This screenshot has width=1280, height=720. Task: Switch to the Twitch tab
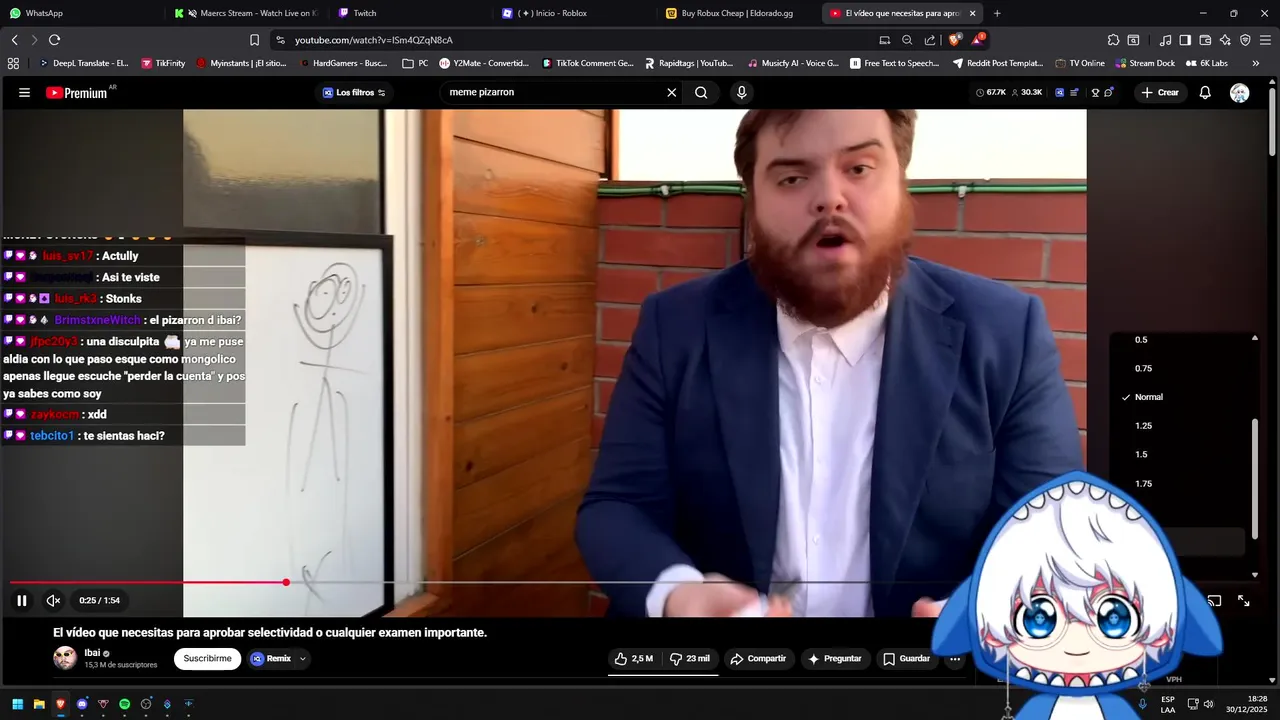pyautogui.click(x=410, y=13)
